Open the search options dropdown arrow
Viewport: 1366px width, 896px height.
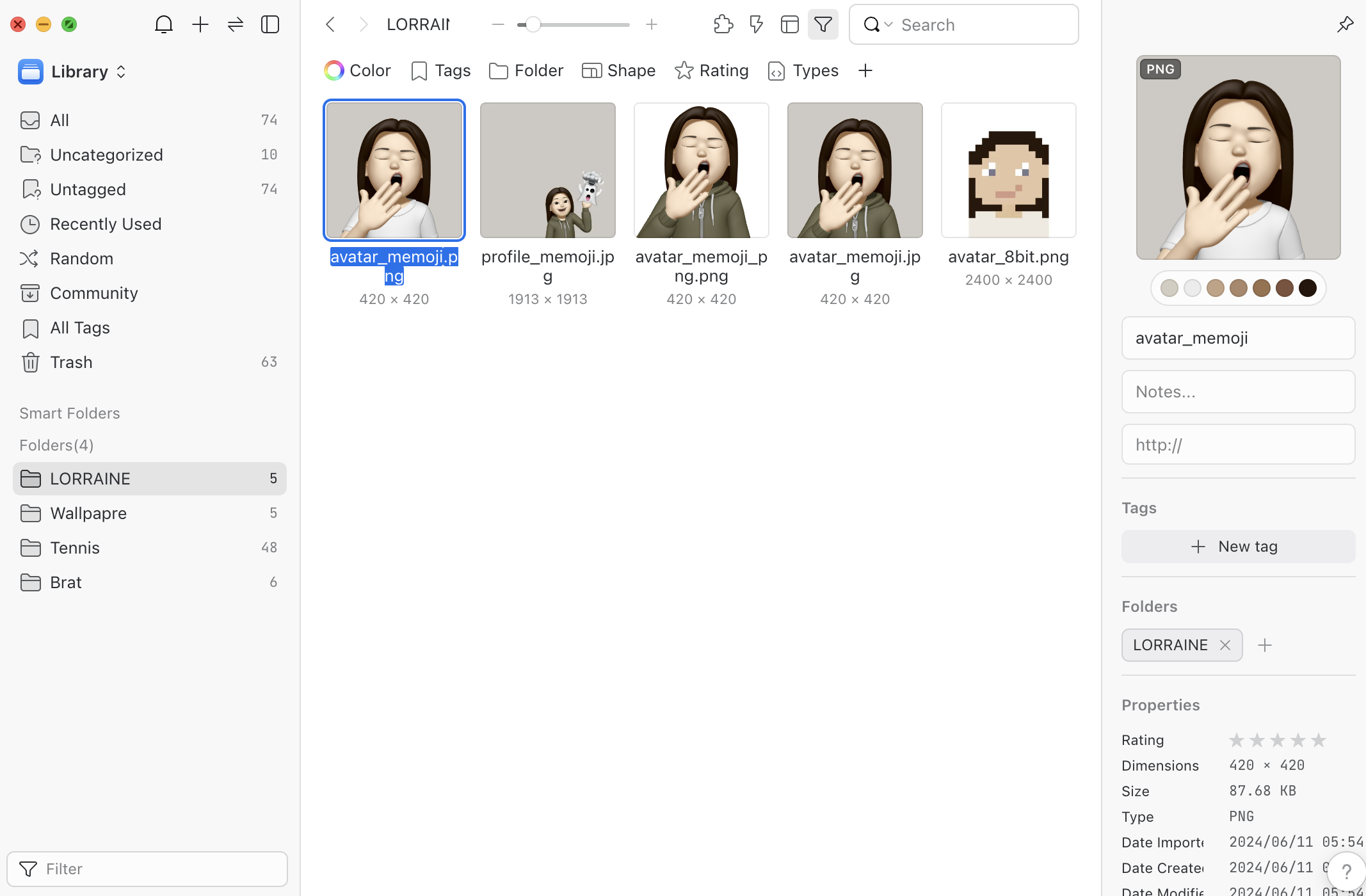click(888, 24)
